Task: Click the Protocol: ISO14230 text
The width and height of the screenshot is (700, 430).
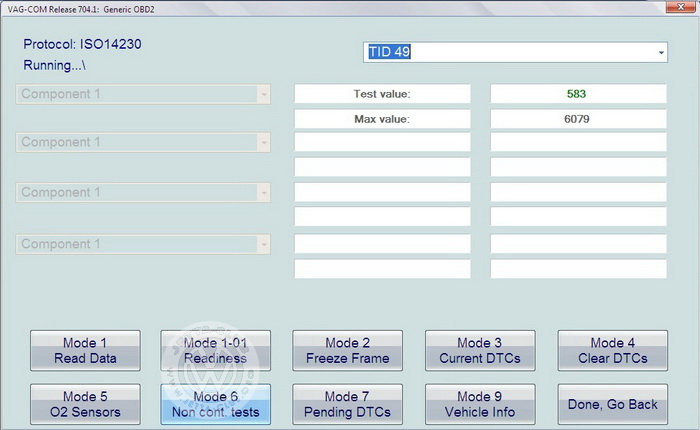Action: click(x=83, y=44)
